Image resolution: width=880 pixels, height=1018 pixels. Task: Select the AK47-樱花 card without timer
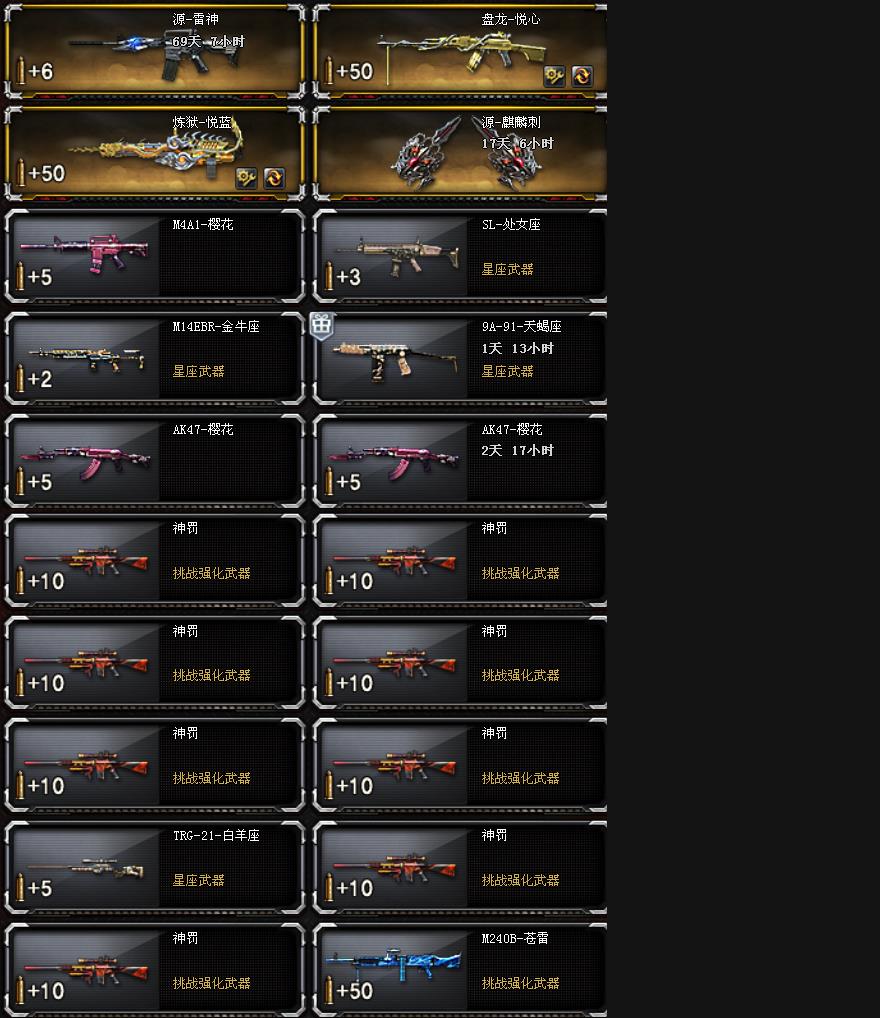click(155, 460)
